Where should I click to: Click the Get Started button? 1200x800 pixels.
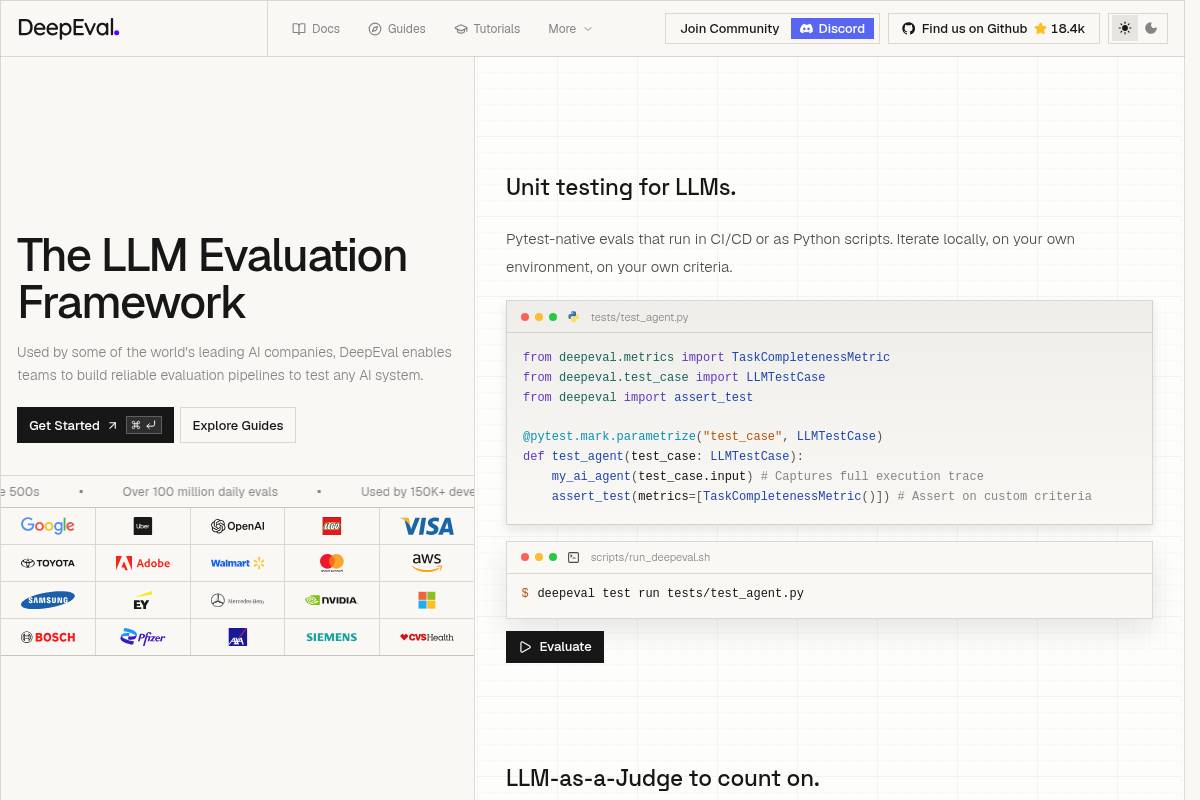tap(95, 425)
